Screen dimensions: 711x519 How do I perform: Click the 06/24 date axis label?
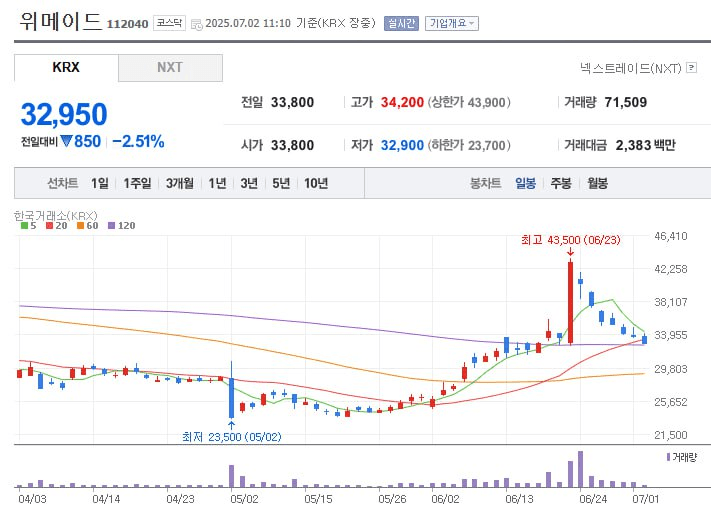coord(593,499)
